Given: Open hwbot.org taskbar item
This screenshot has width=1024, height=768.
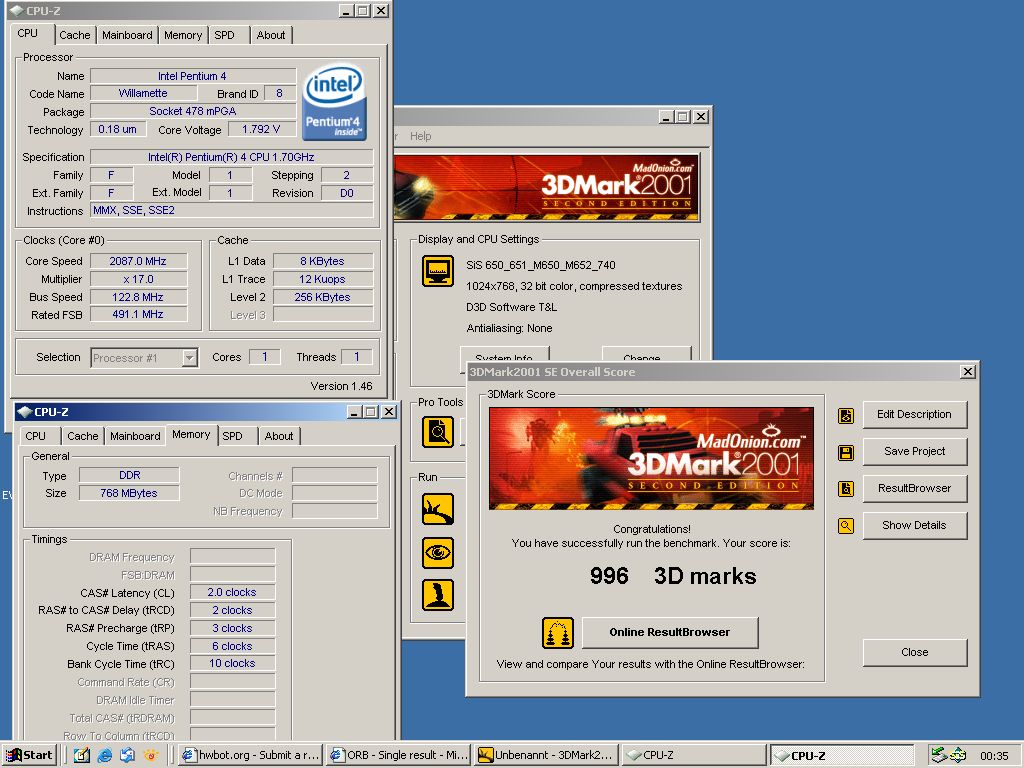Looking at the screenshot, I should tap(250, 755).
